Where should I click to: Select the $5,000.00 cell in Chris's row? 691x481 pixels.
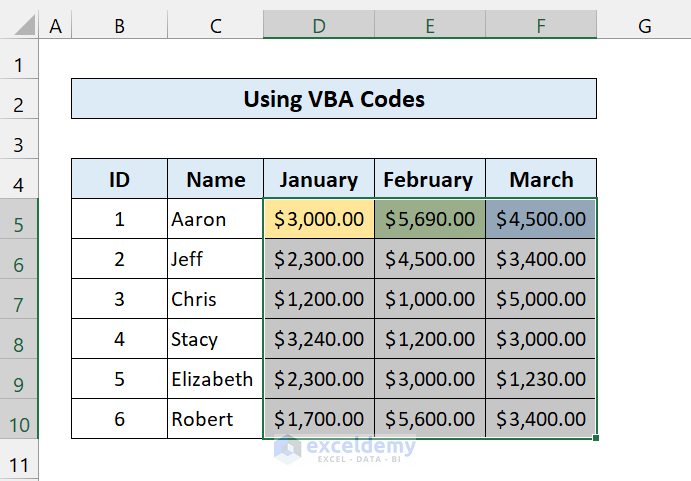point(541,299)
